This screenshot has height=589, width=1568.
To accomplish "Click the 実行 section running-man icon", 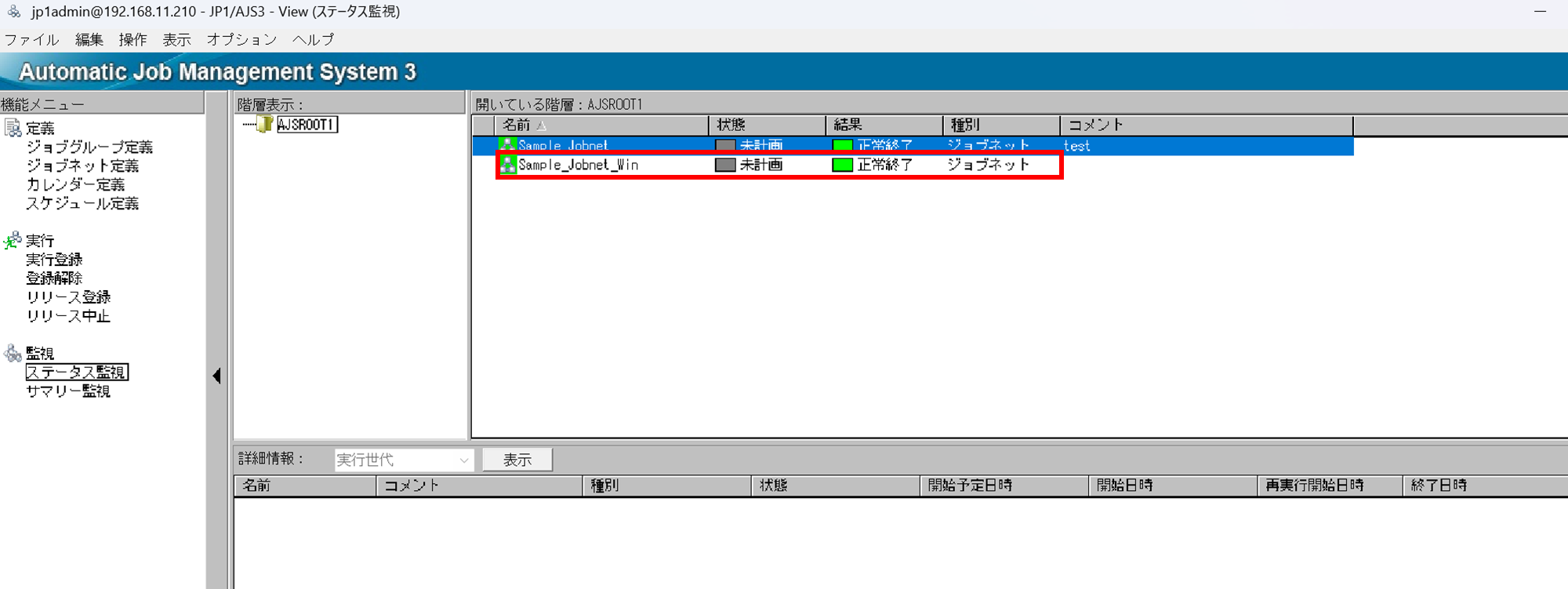I will [x=13, y=241].
